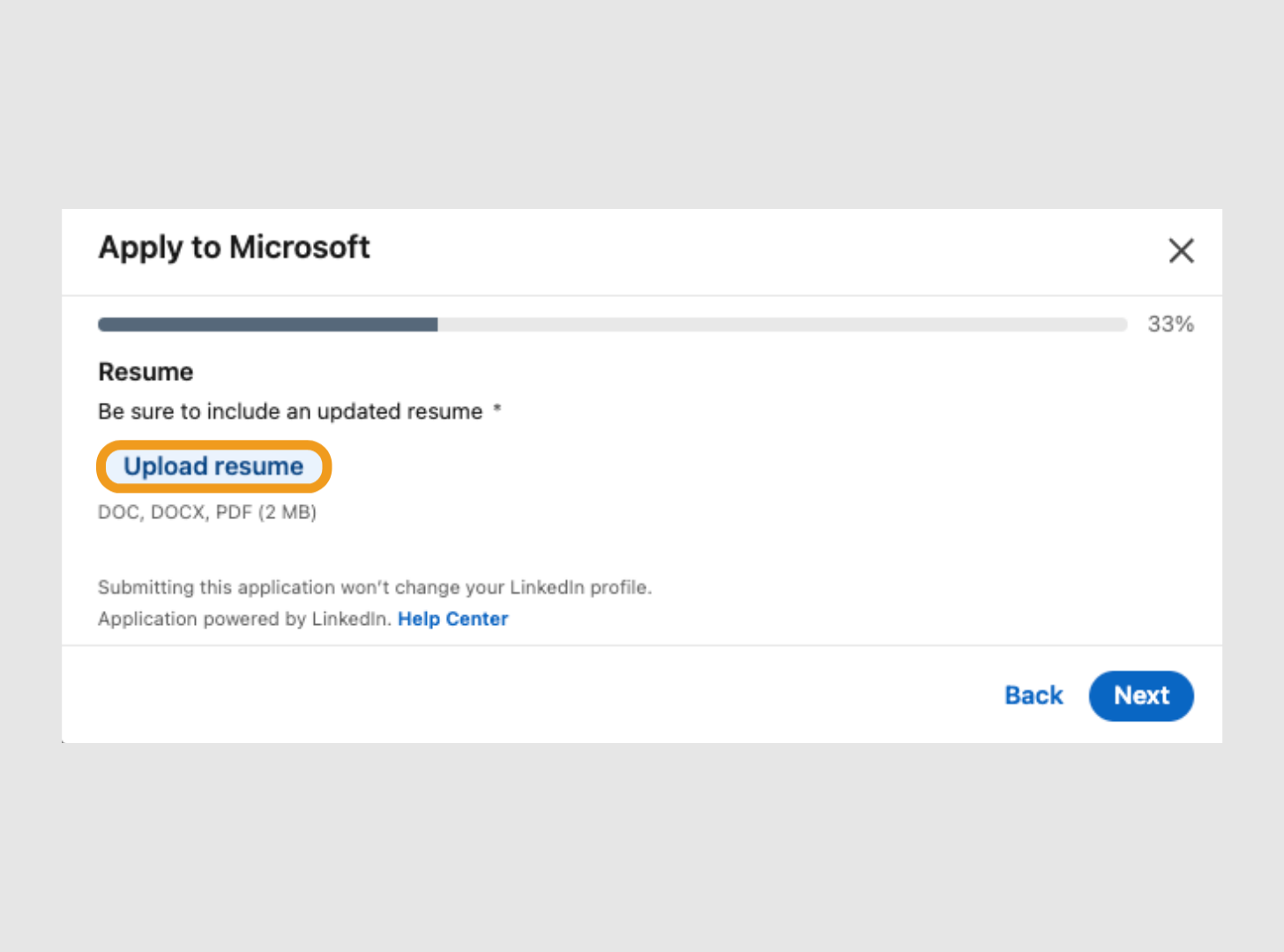Click the application progress bar
The height and width of the screenshot is (952, 1284).
coord(612,324)
